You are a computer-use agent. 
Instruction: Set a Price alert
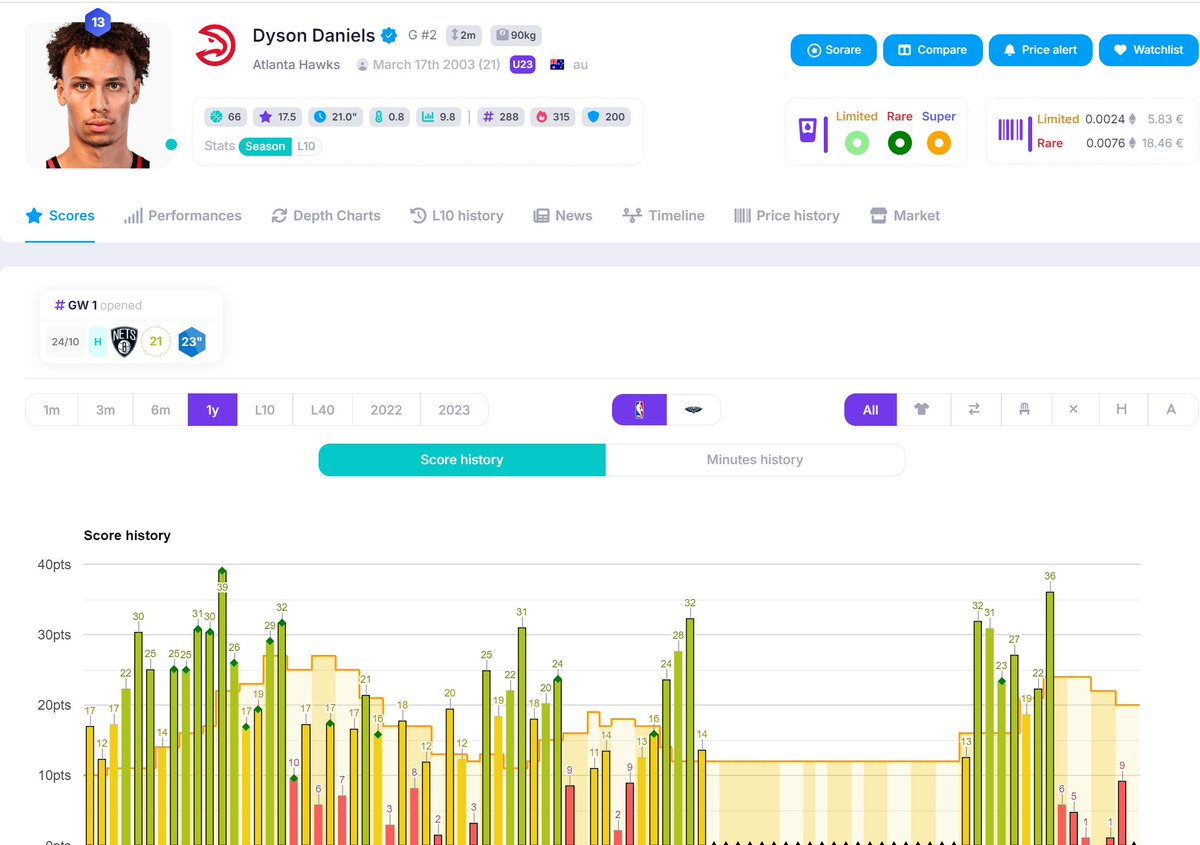pos(1040,50)
